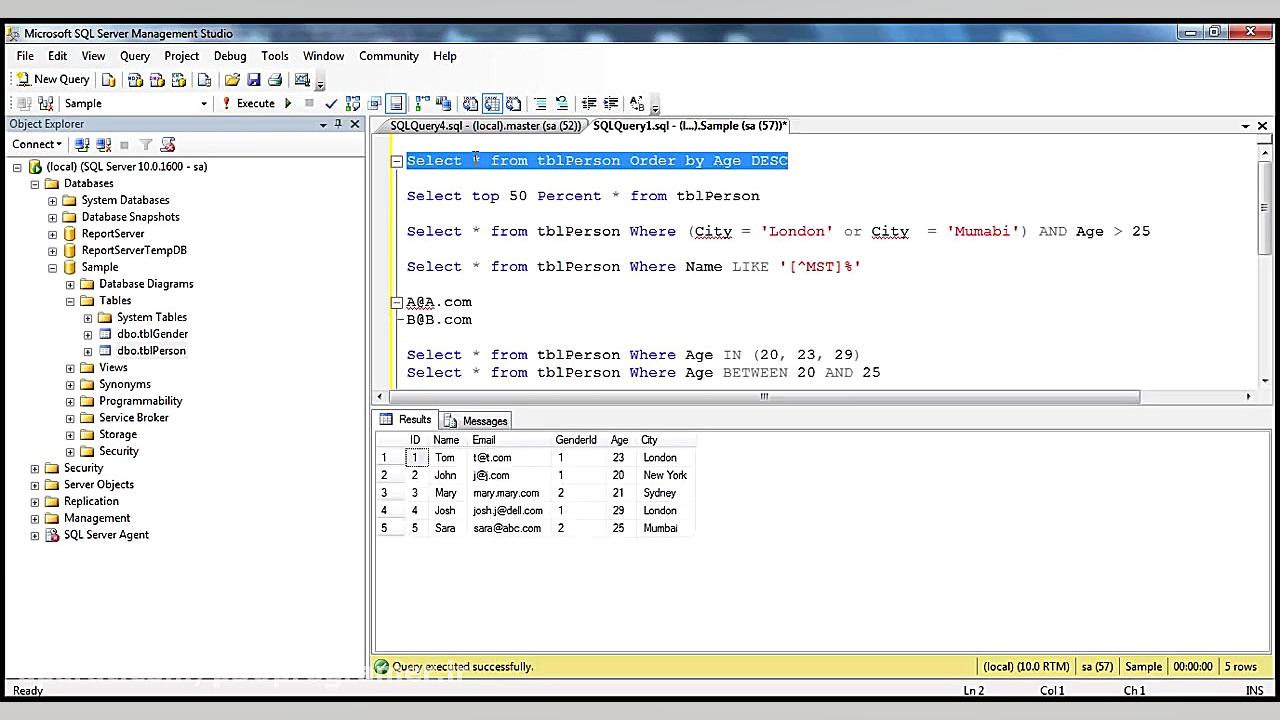Open the Query menu

click(133, 56)
